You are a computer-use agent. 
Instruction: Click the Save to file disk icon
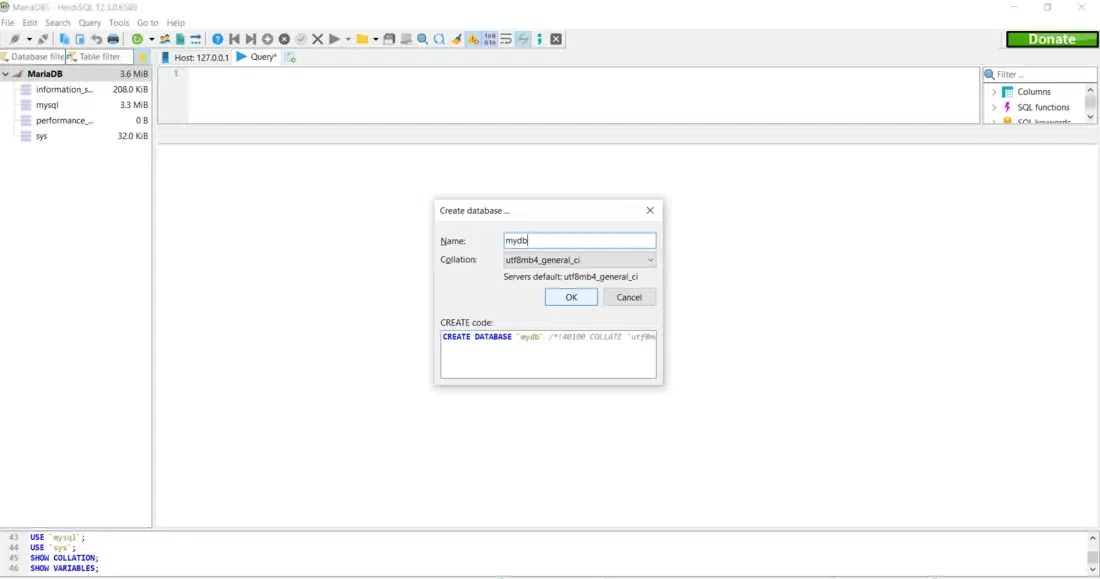coord(389,39)
